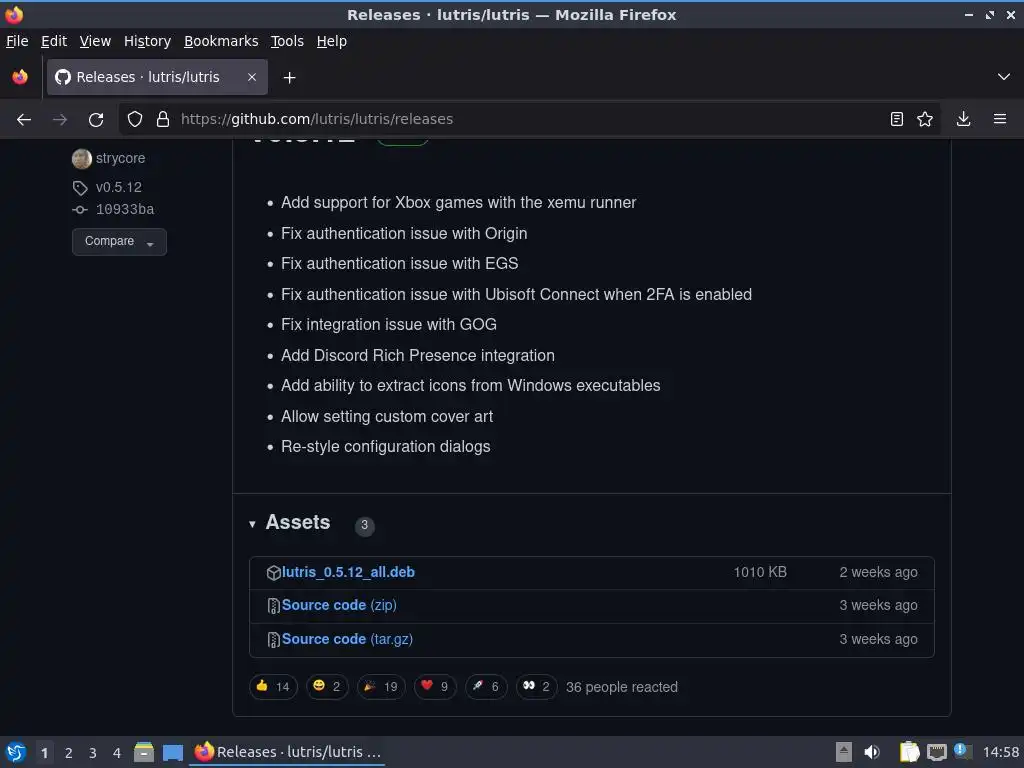
Task: Open commit 10933ba link
Action: (x=125, y=210)
